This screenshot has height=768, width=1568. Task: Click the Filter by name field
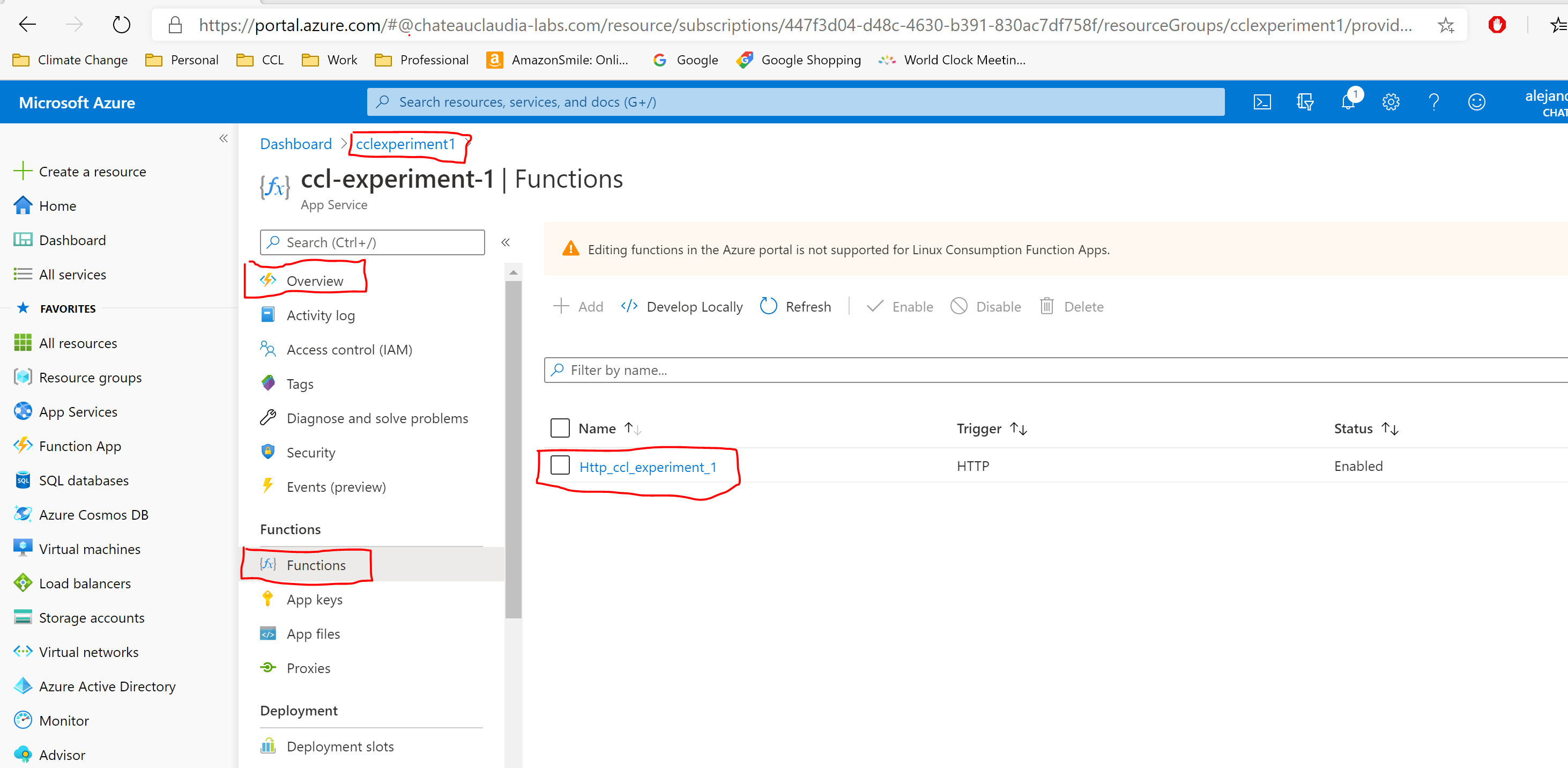coord(670,370)
